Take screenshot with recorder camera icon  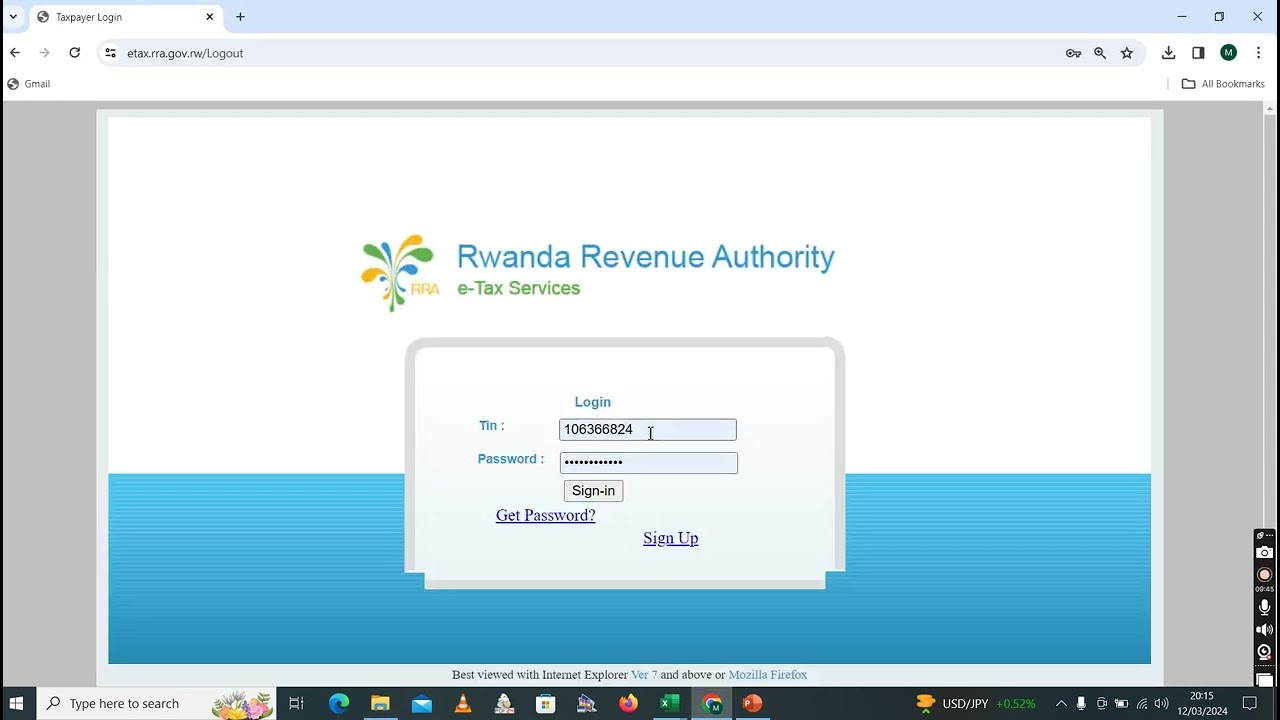1265,553
